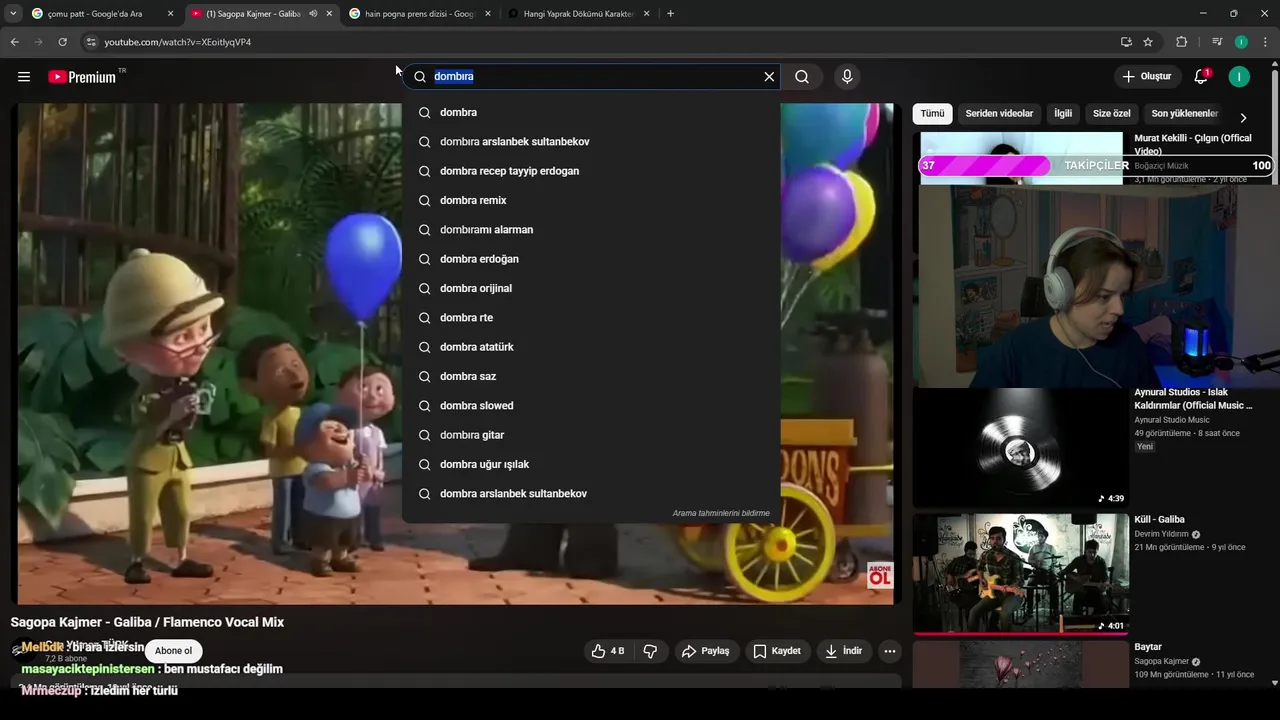
Task: Open the Küll - Galiba video title
Action: [1159, 520]
